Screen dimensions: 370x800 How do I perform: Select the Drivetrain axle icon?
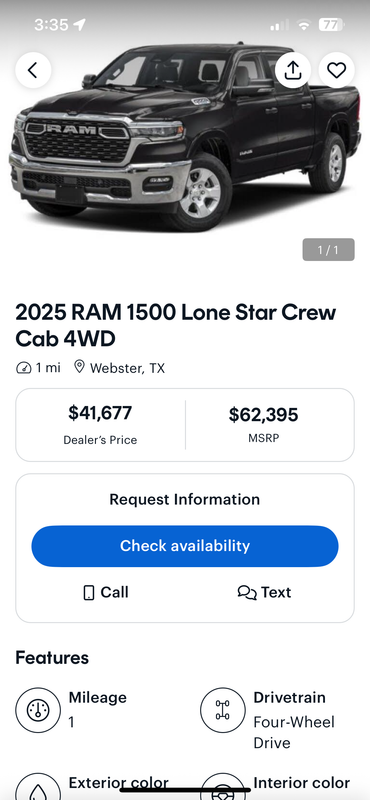pyautogui.click(x=223, y=710)
